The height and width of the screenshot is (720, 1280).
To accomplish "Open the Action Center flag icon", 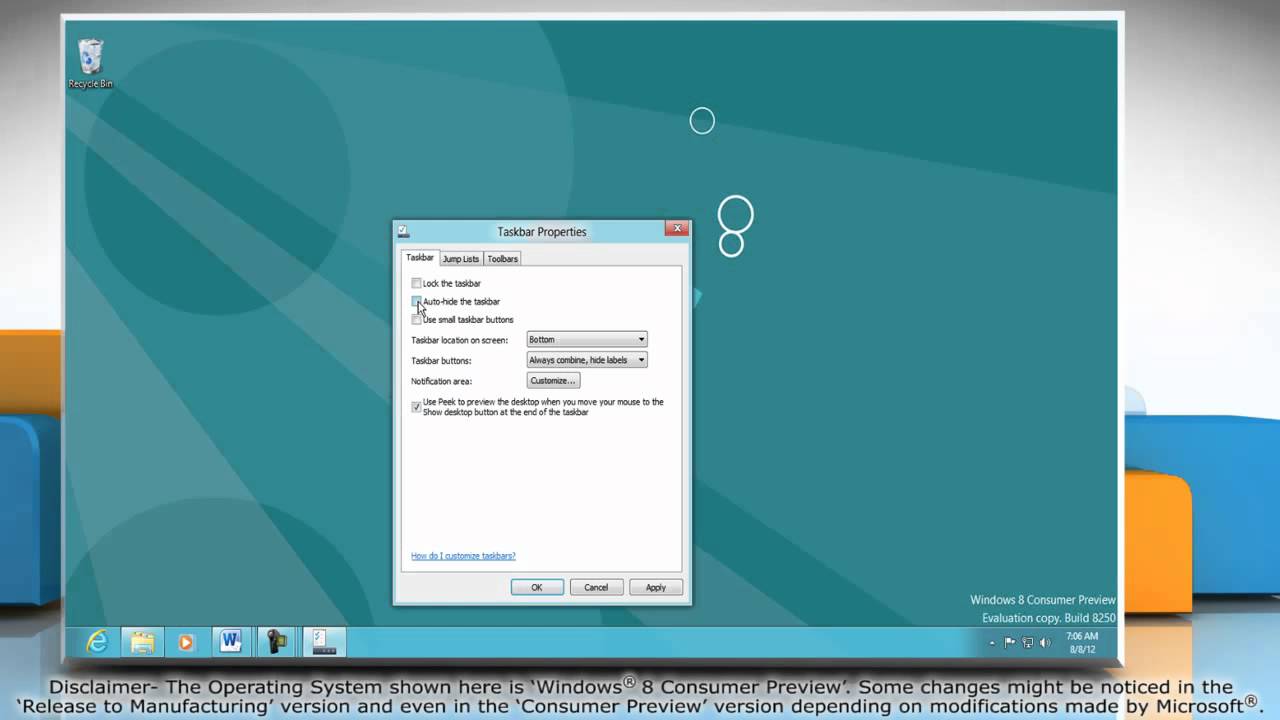I will pyautogui.click(x=1010, y=643).
